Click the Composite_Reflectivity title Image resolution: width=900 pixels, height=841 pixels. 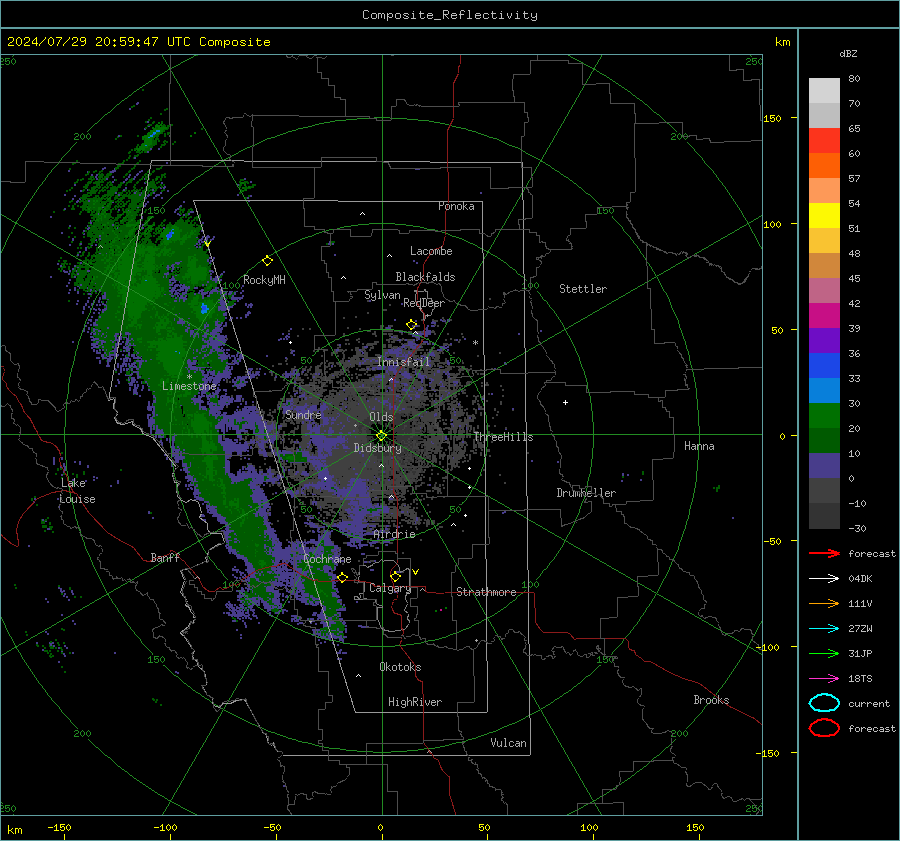point(450,15)
